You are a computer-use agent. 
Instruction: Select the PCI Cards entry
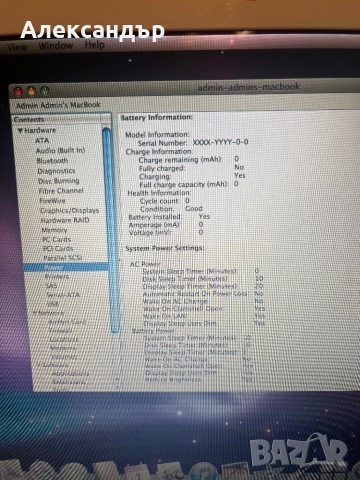tap(58, 249)
